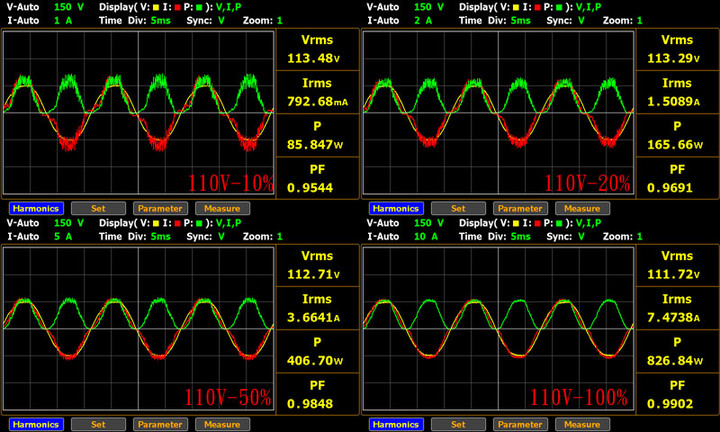This screenshot has width=720, height=432.
Task: Select the Vrms reading 111.72V
Action: (674, 274)
